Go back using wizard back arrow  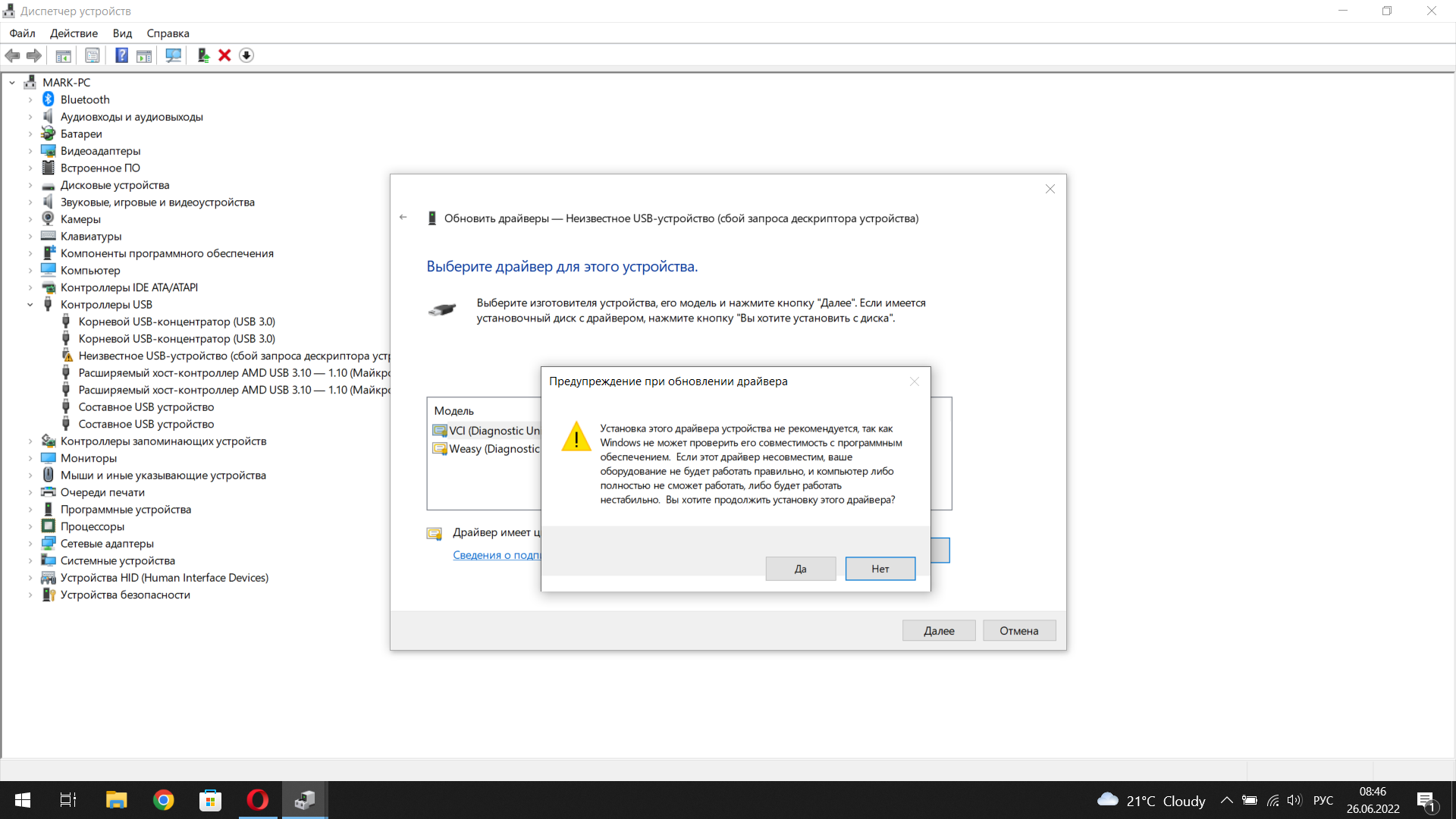[403, 218]
